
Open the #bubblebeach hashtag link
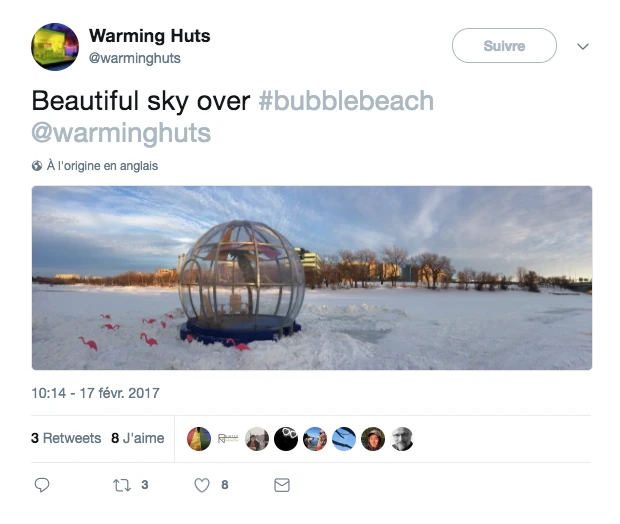(x=346, y=100)
